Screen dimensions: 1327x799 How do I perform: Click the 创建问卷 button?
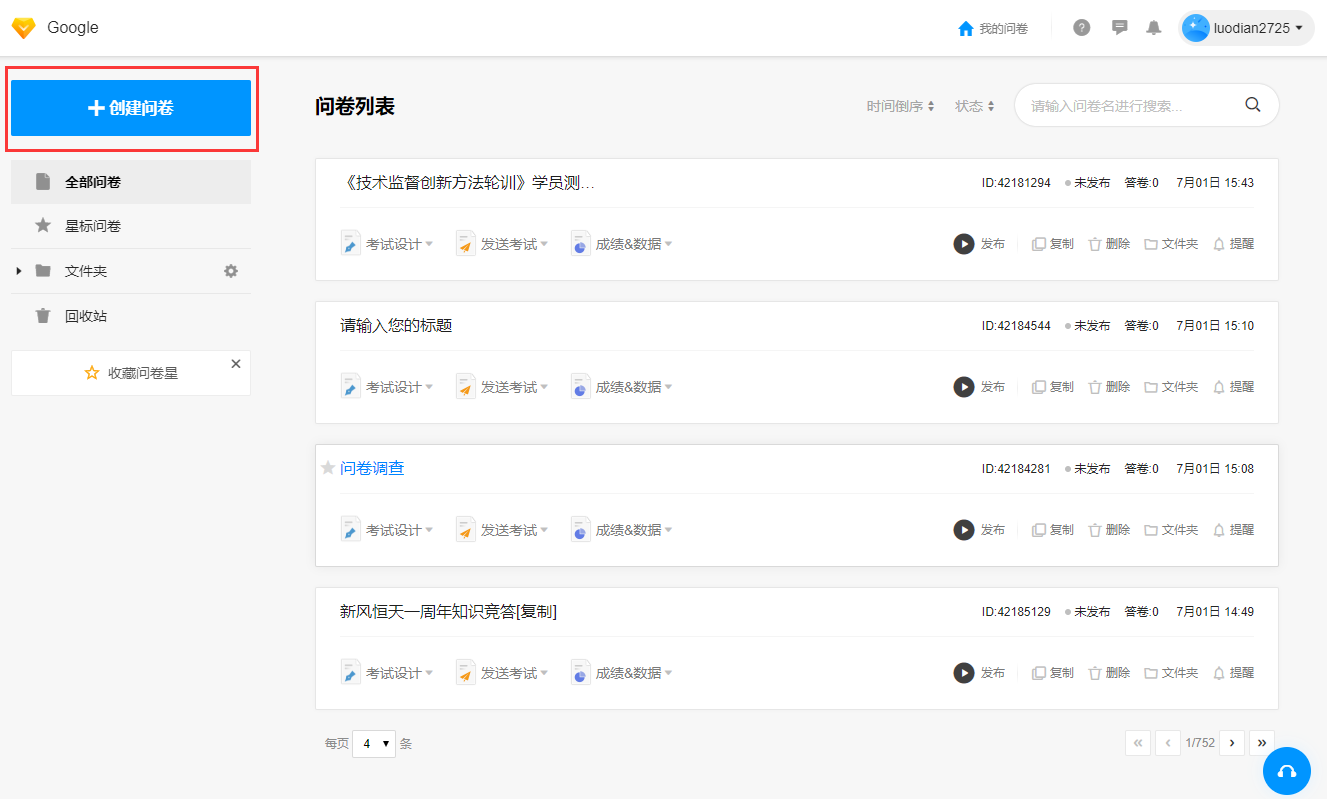(131, 108)
